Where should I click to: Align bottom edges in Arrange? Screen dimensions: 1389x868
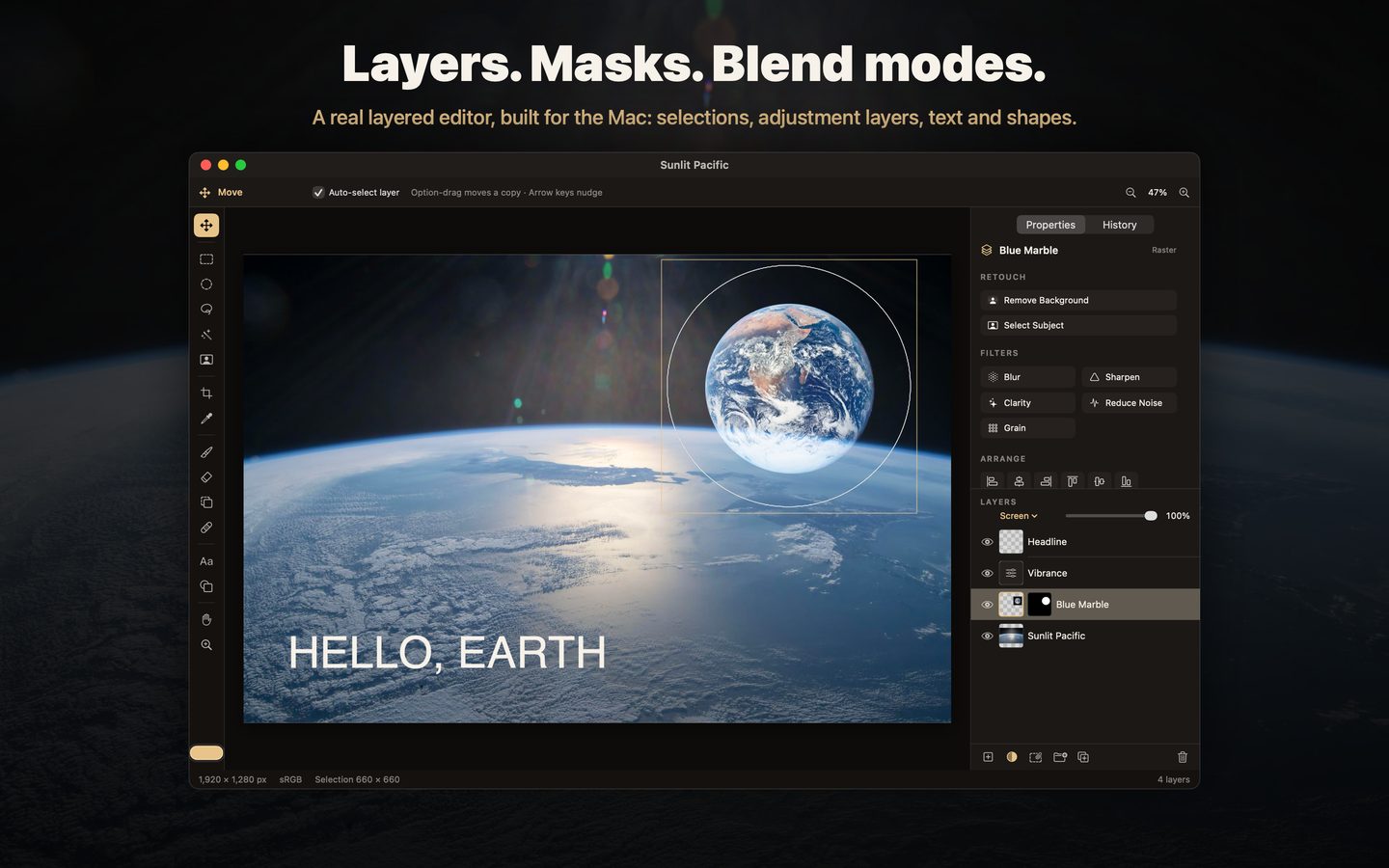click(x=1126, y=481)
